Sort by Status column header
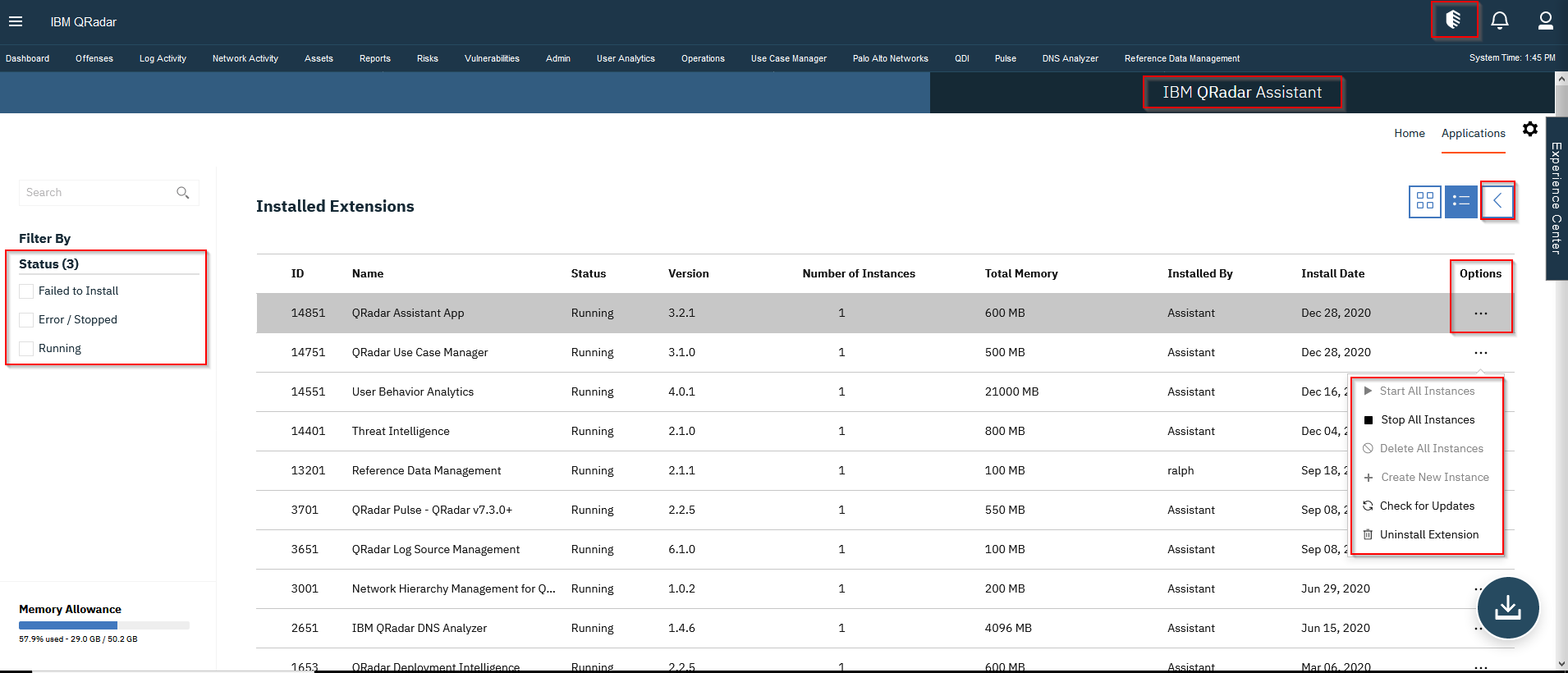Image resolution: width=1568 pixels, height=673 pixels. 589,273
